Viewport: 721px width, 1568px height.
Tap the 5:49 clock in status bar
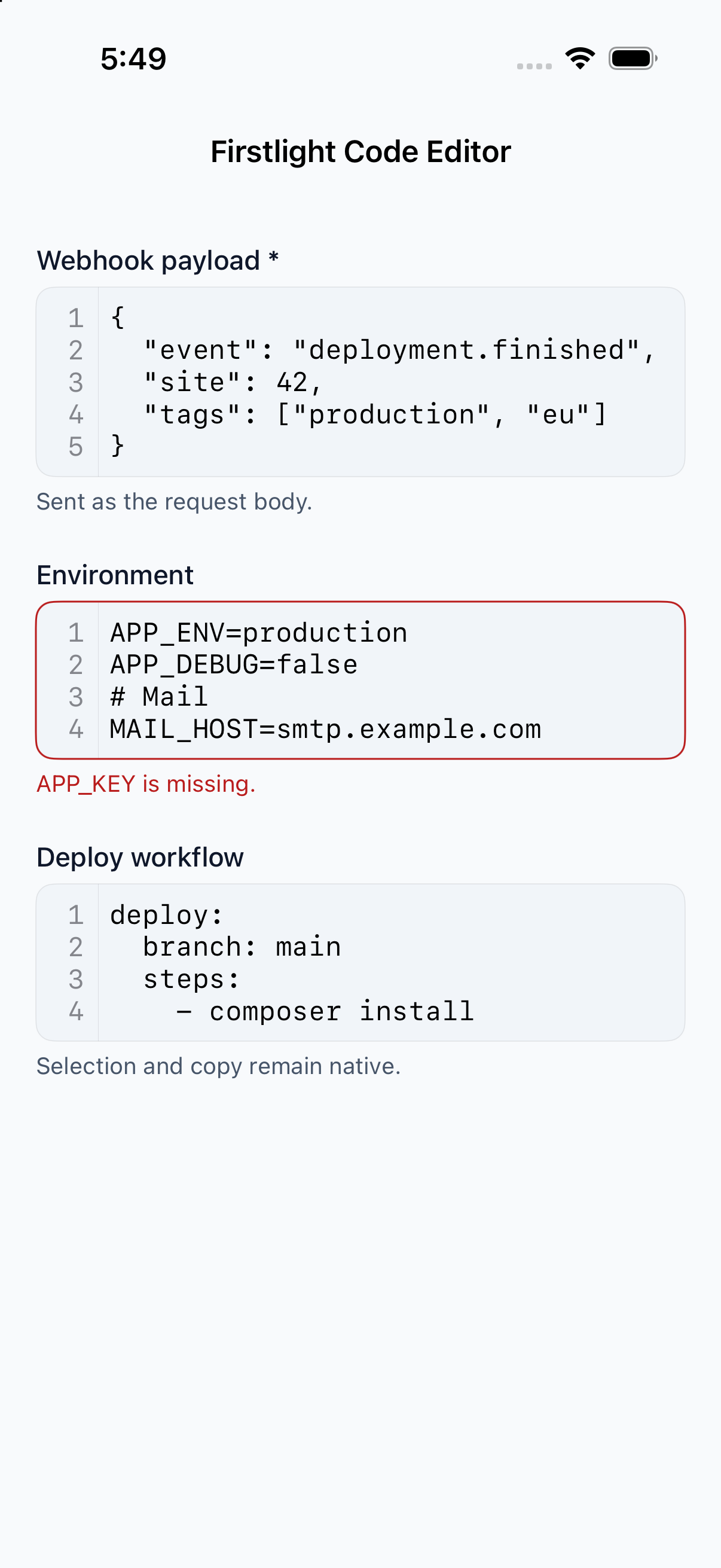133,59
